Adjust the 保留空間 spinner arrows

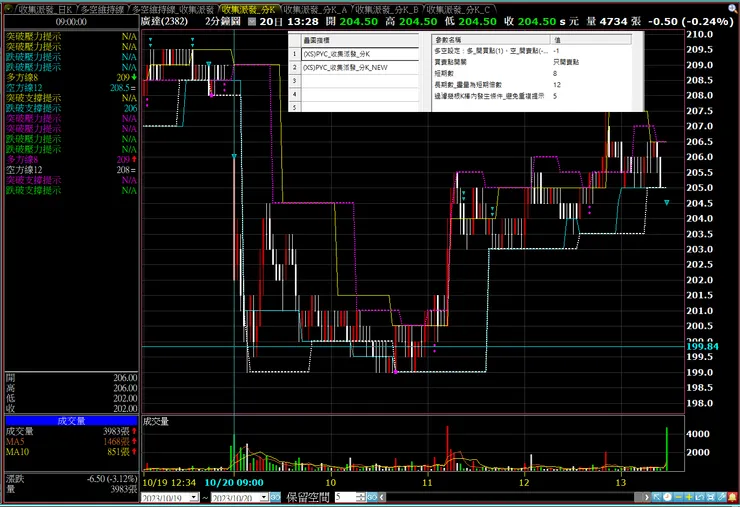(361, 497)
